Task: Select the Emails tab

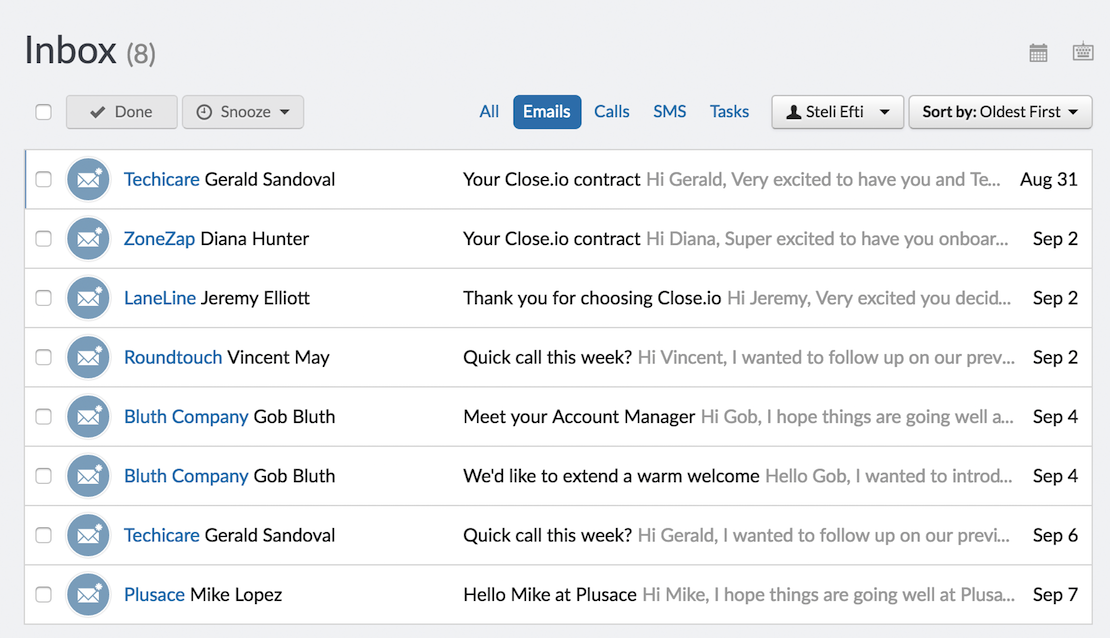Action: point(547,112)
